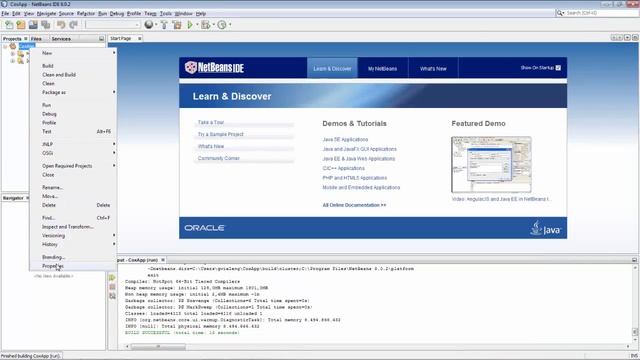Open the dropdown arrow beside the Debug icon
The image size is (640, 360).
pyautogui.click(x=213, y=25)
